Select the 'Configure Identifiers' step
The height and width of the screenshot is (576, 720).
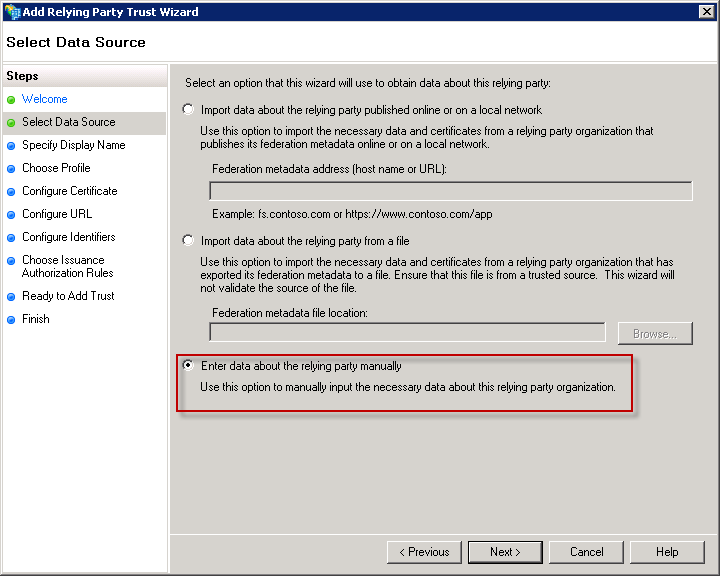tap(69, 237)
